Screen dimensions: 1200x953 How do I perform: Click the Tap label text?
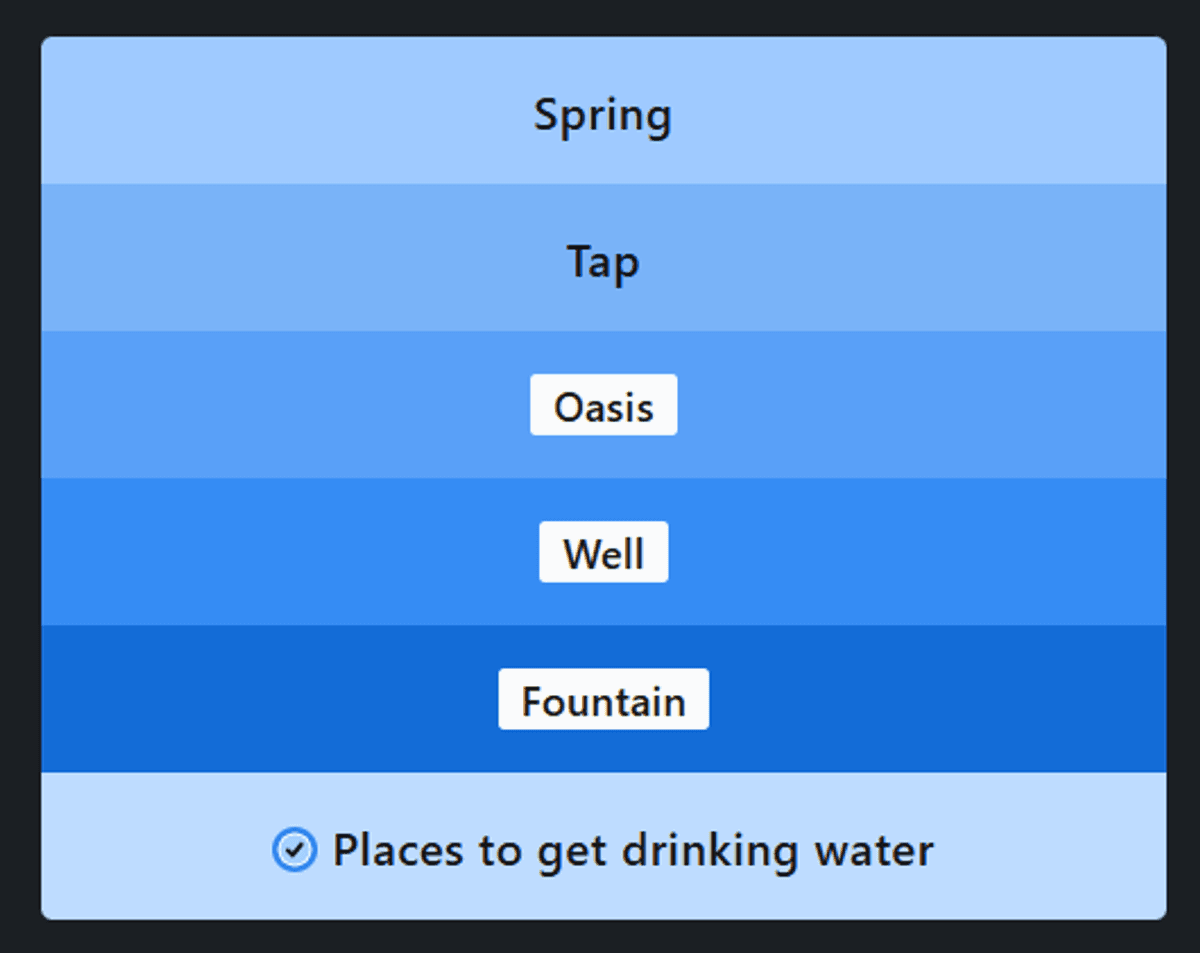pos(602,262)
